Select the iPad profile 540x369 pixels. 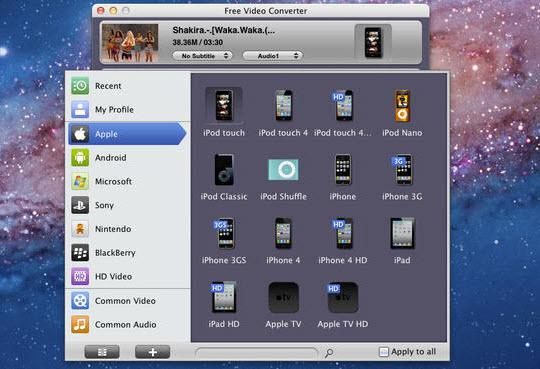[x=402, y=240]
